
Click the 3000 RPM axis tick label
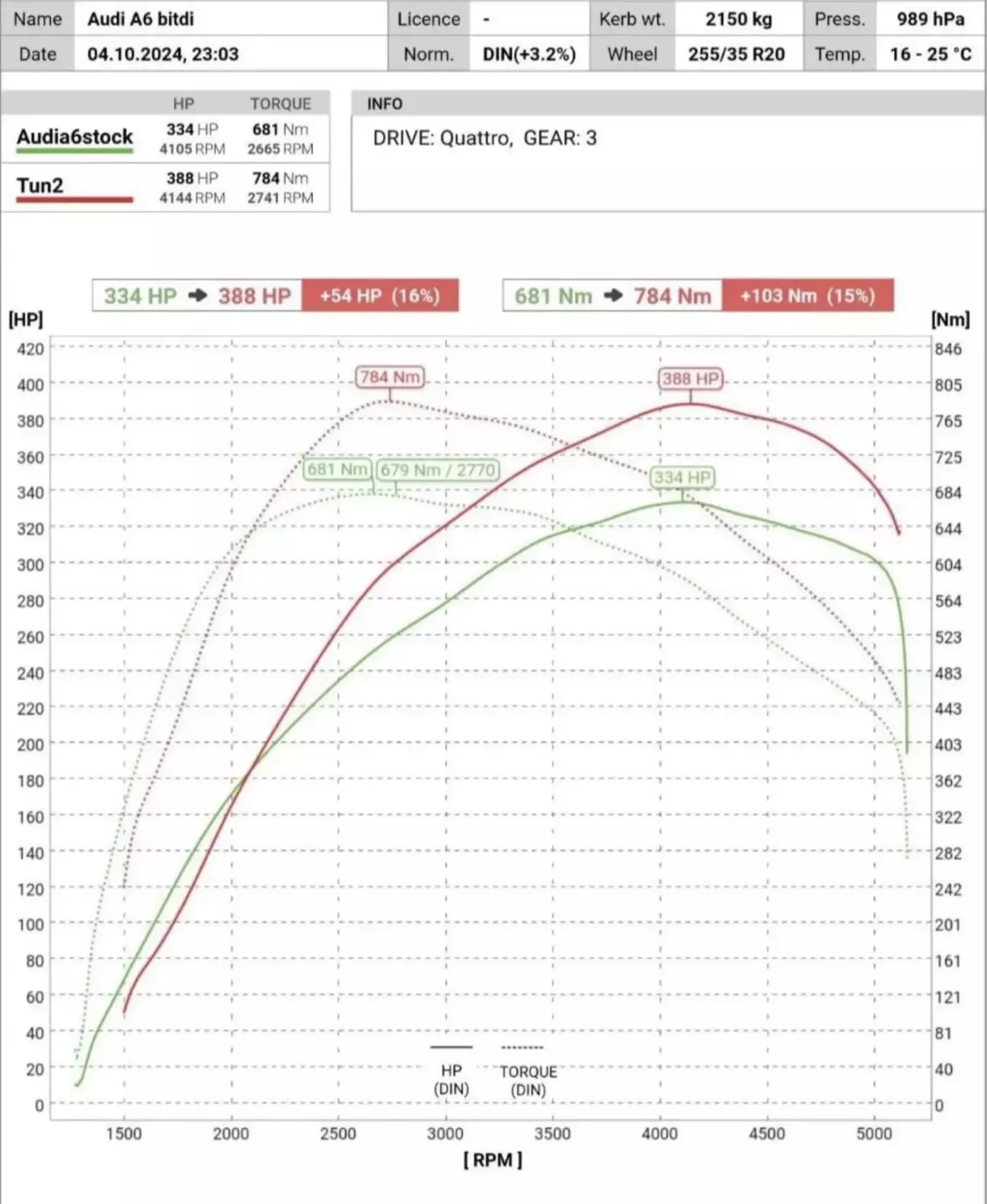[x=445, y=1133]
